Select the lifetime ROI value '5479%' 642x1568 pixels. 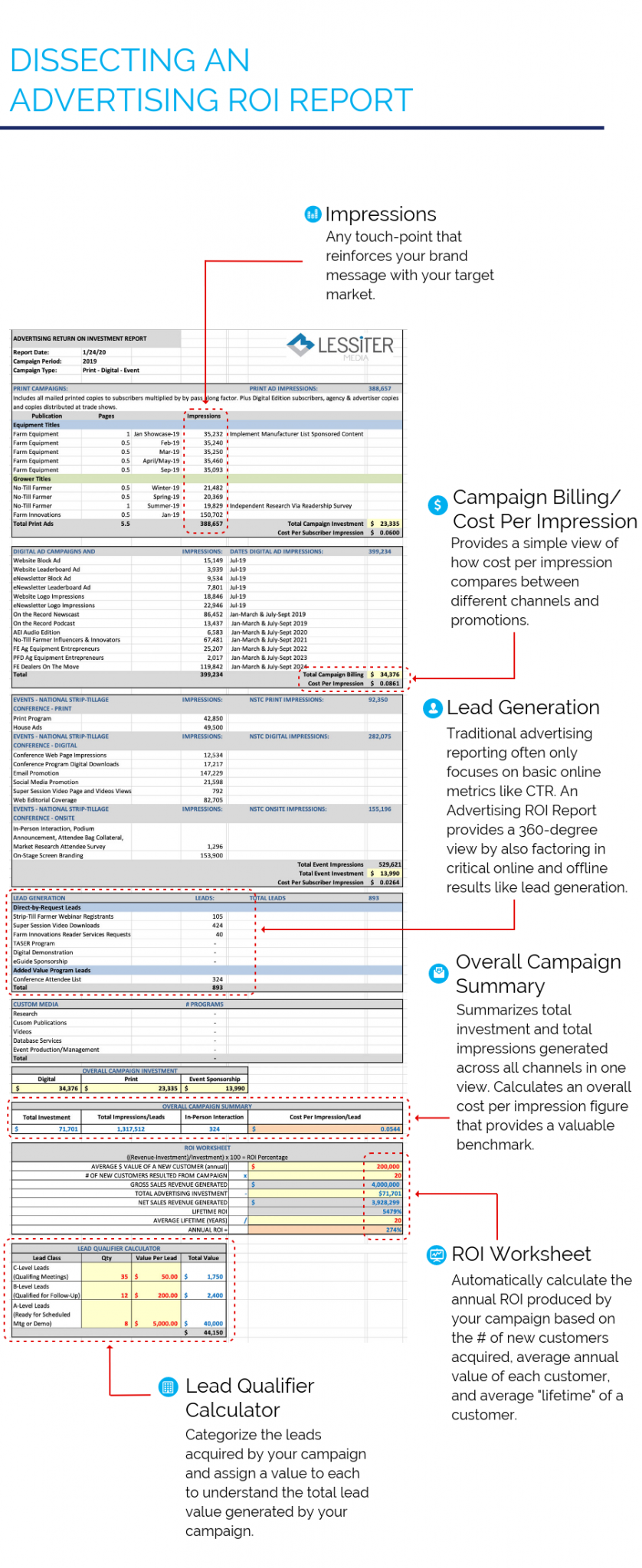391,1212
